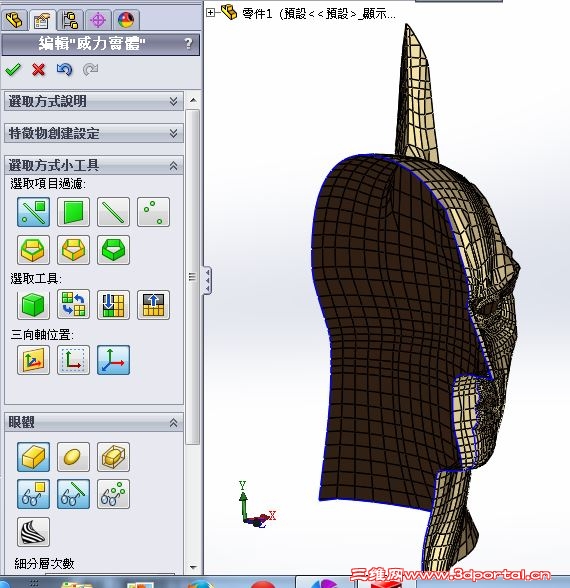The image size is (570, 588).
Task: Set triad position to the dashed box option
Action: click(74, 360)
